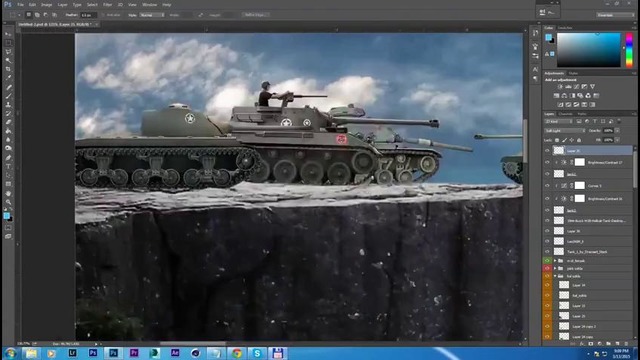Select the Clone Stamp tool
Viewport: 640px width, 360px height.
[8, 105]
